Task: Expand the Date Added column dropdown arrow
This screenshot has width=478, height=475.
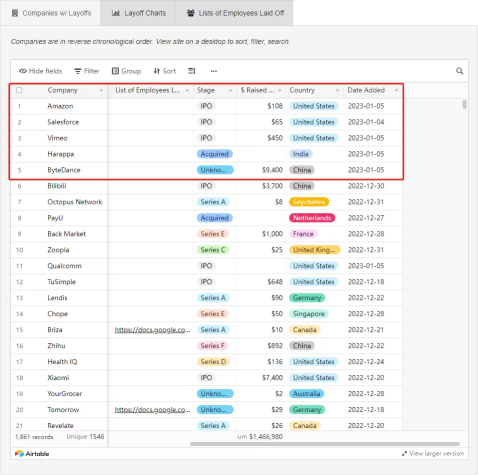Action: coord(396,90)
